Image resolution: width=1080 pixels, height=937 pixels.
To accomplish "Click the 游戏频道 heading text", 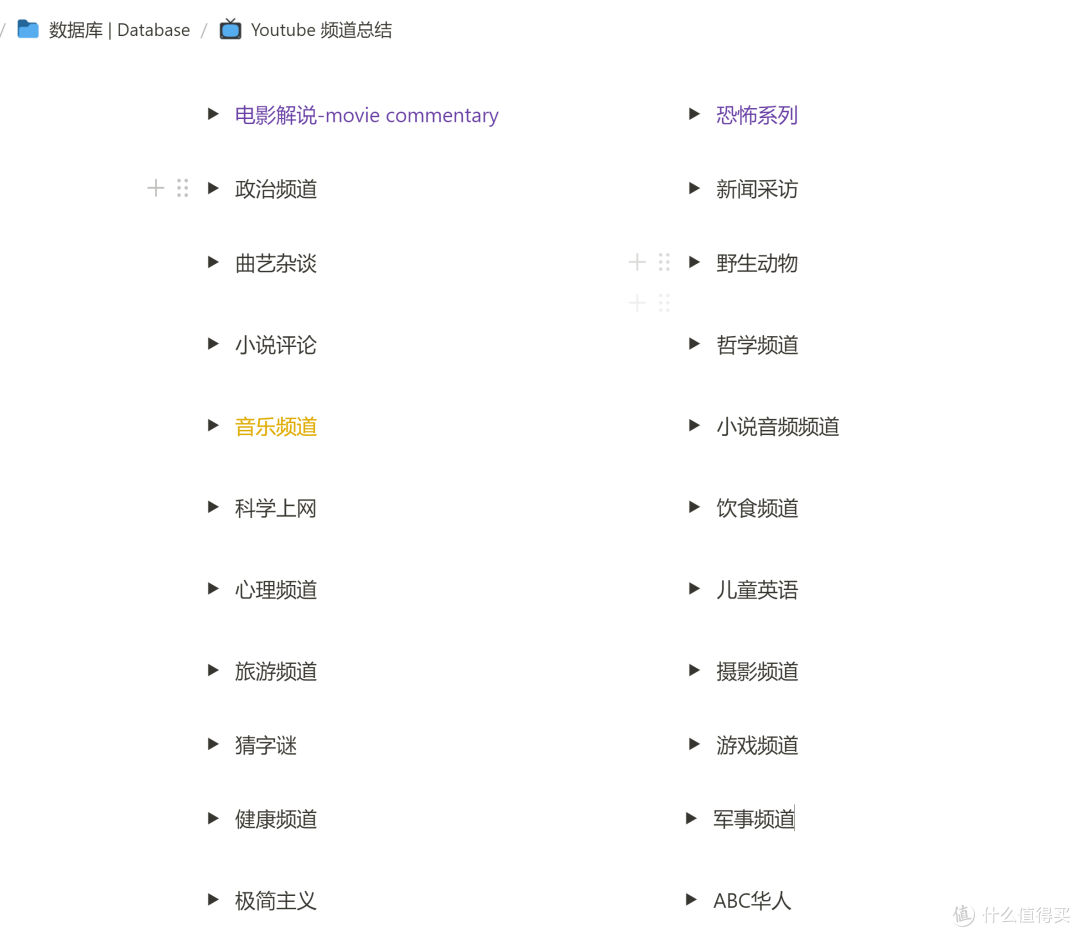I will (x=757, y=745).
